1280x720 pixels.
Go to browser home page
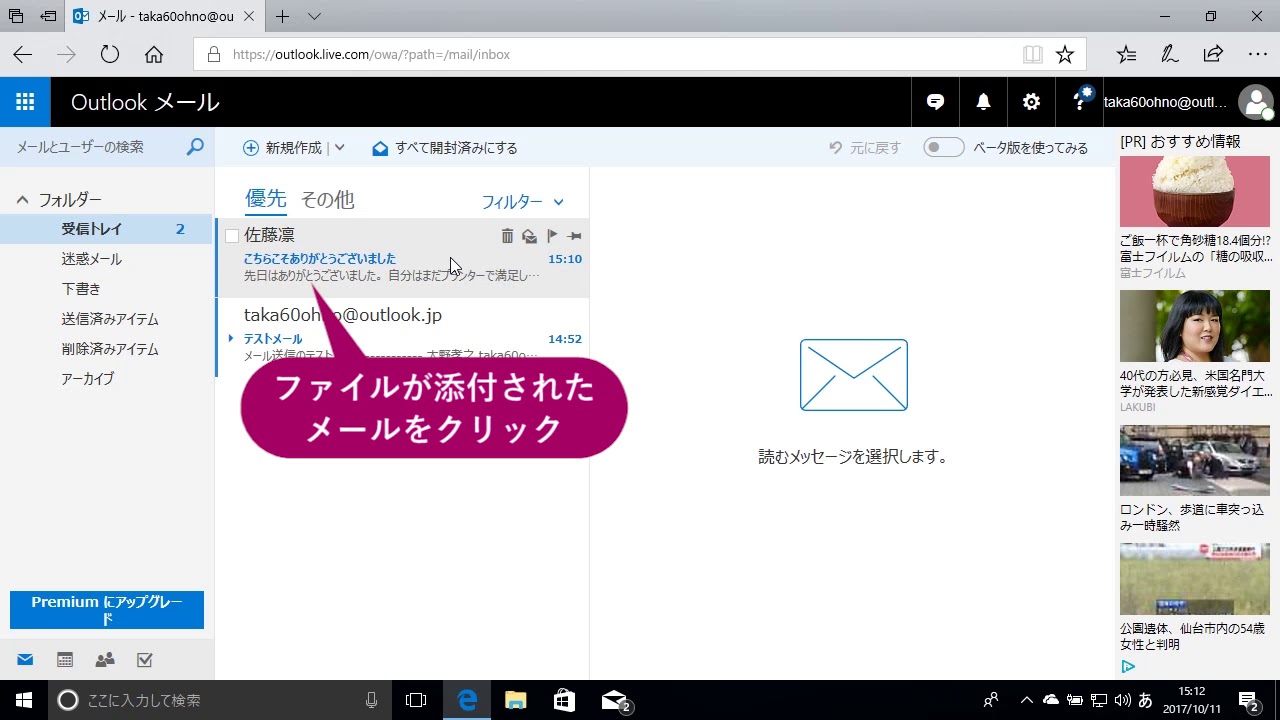pyautogui.click(x=153, y=55)
